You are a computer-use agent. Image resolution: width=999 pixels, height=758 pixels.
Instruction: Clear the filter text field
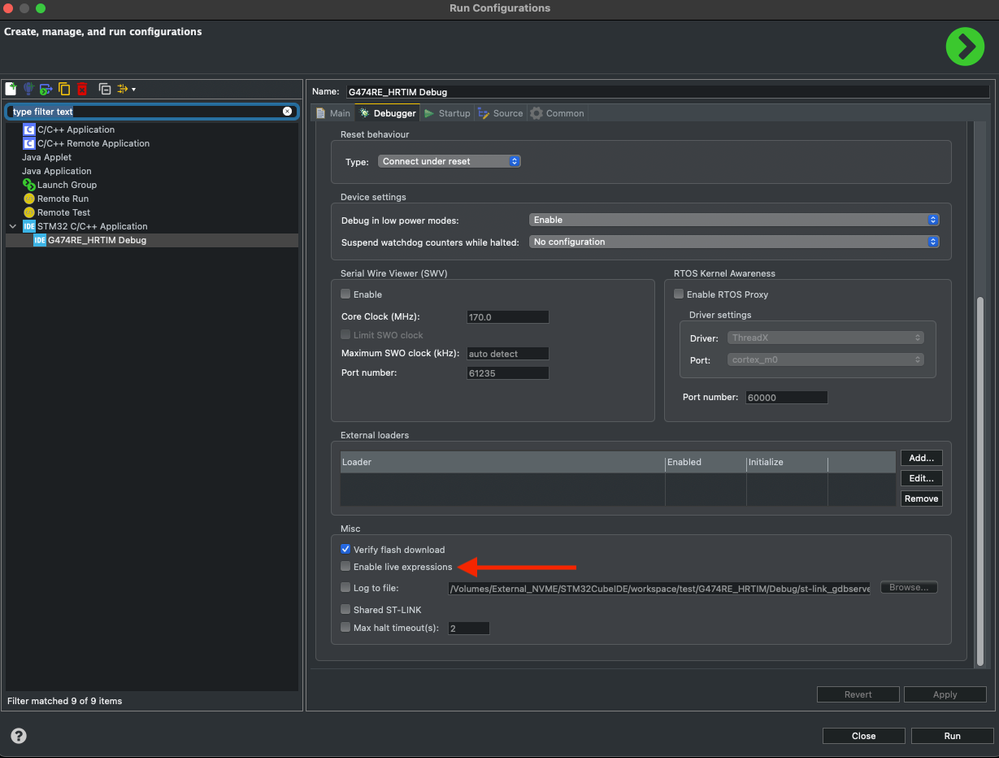tap(287, 111)
